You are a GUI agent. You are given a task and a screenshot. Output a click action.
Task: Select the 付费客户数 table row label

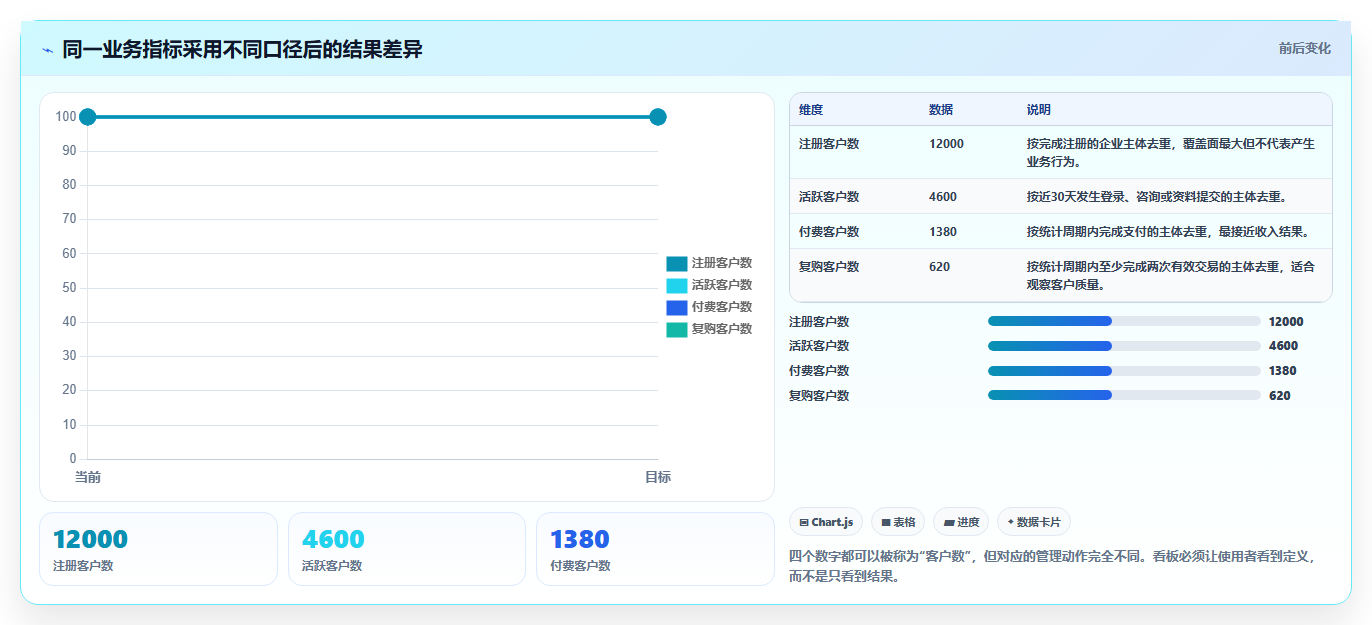coord(829,232)
